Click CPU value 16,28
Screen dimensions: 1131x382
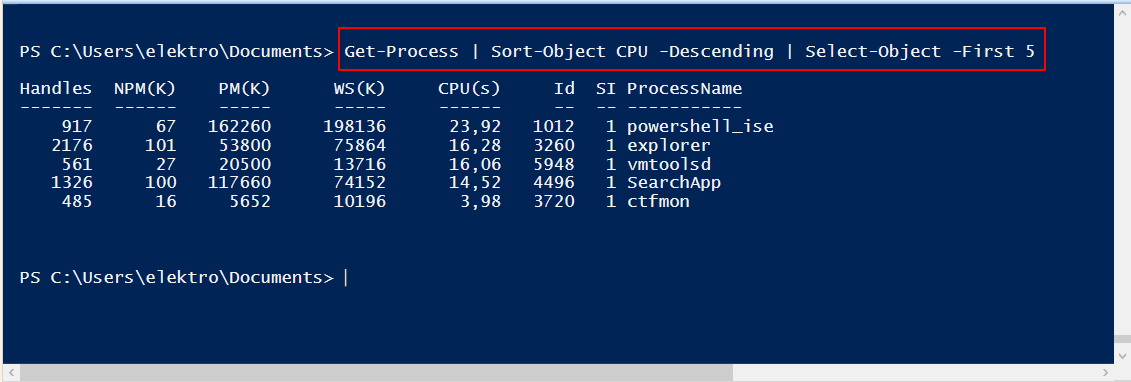click(475, 146)
